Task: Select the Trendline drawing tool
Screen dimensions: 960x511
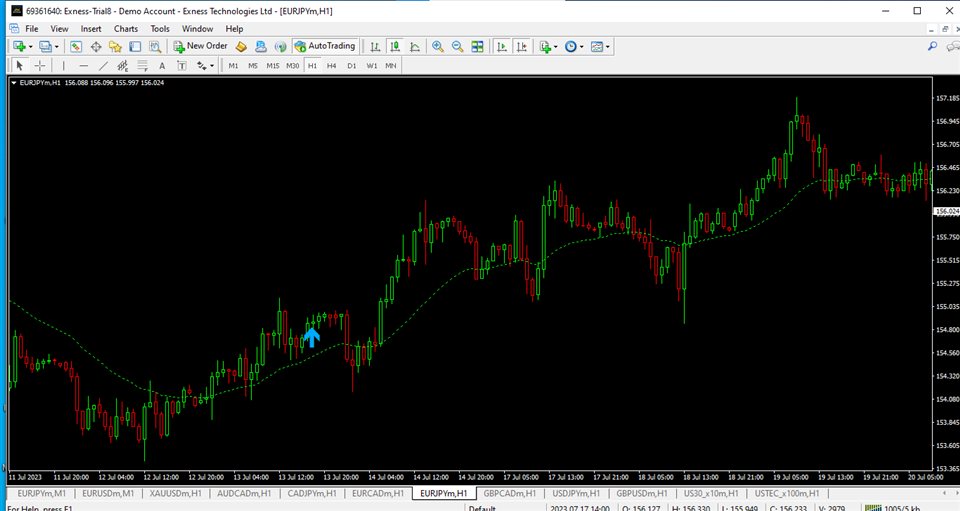Action: pyautogui.click(x=103, y=65)
